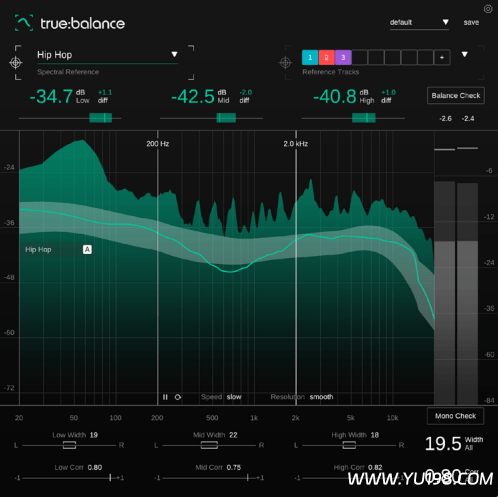Viewport: 498px width, 497px height.
Task: Click the Mid band level slider
Action: (x=211, y=118)
